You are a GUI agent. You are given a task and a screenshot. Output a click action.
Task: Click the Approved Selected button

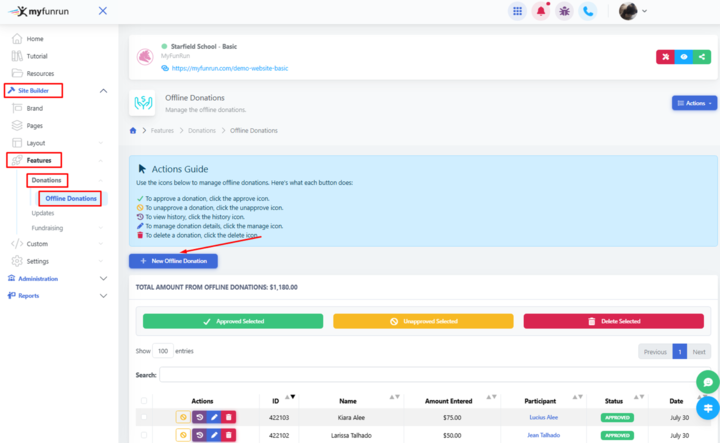[233, 321]
